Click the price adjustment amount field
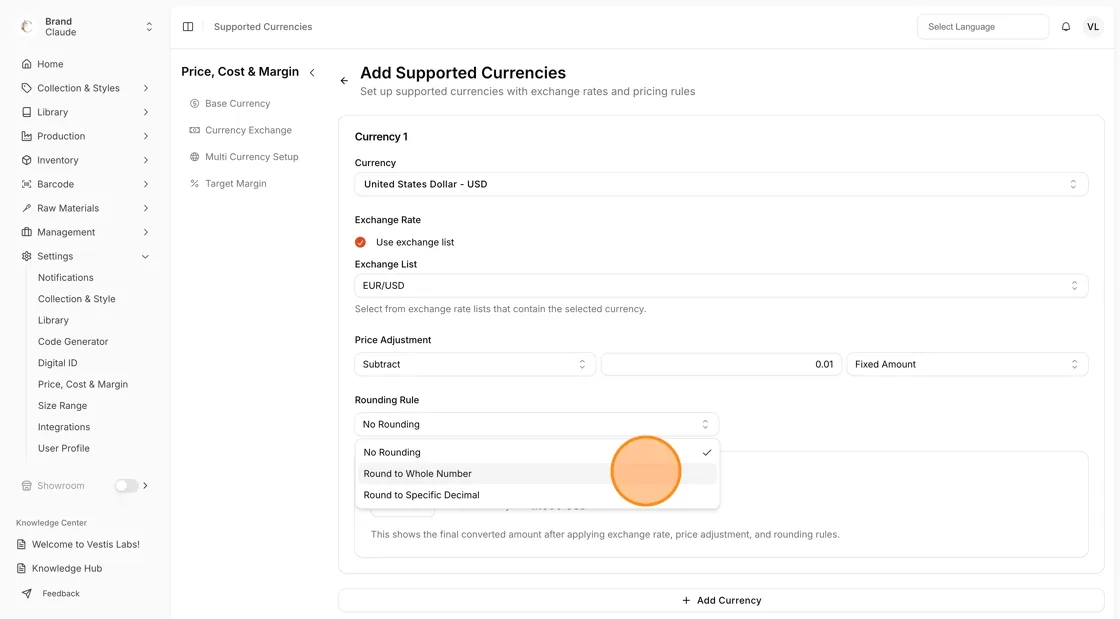Screen dimensions: 1120x619 click(x=721, y=364)
